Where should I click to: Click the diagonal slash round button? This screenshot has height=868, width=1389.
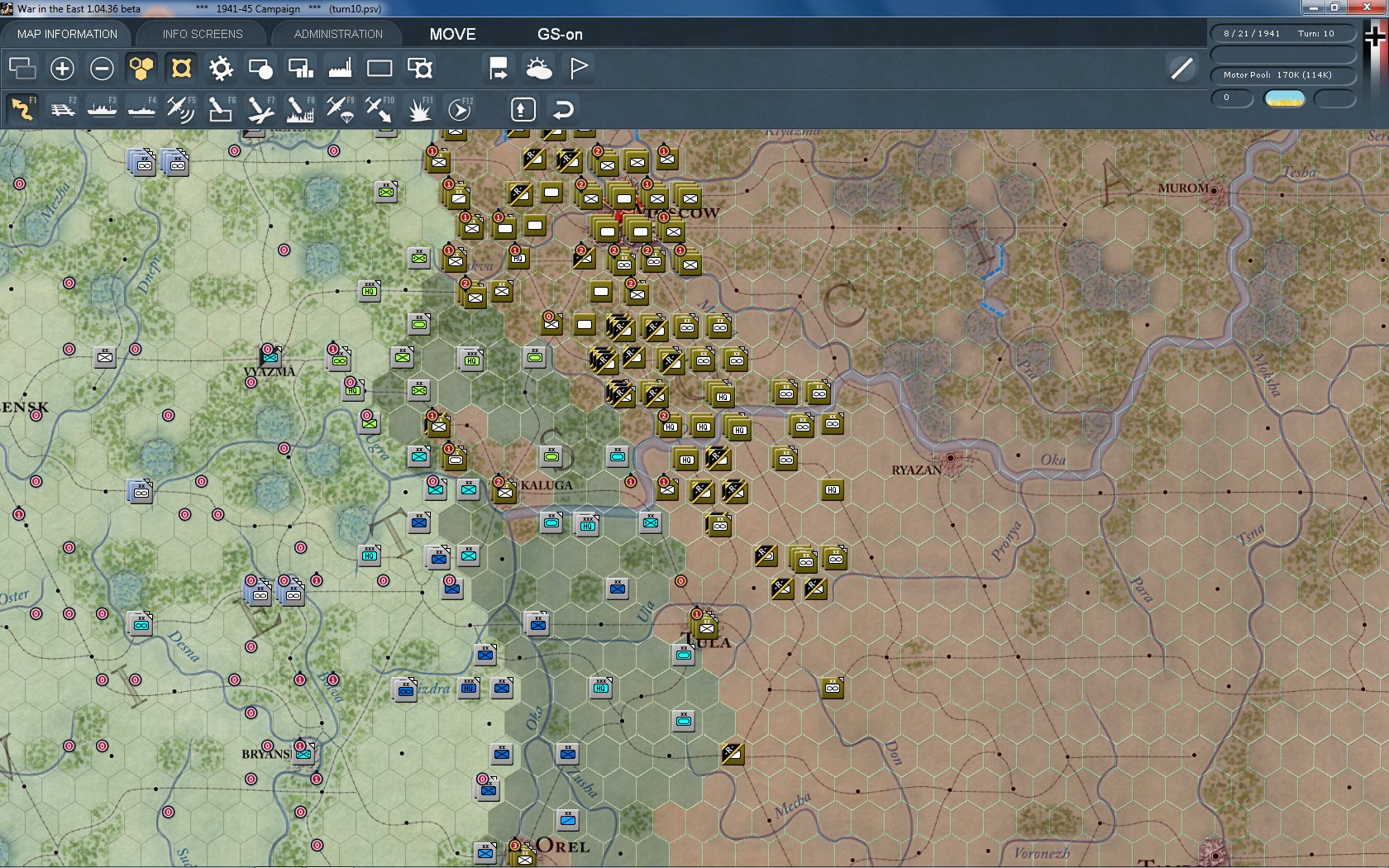tap(1182, 68)
